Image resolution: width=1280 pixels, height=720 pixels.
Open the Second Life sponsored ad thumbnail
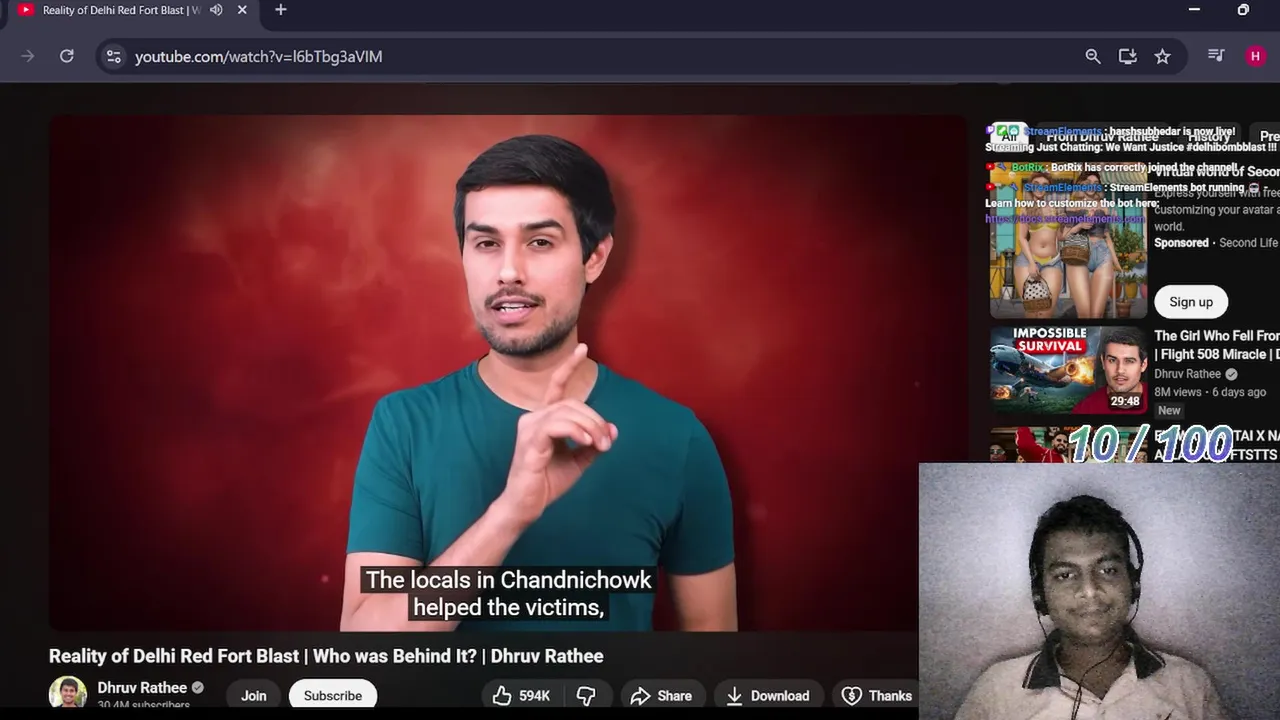click(1068, 240)
